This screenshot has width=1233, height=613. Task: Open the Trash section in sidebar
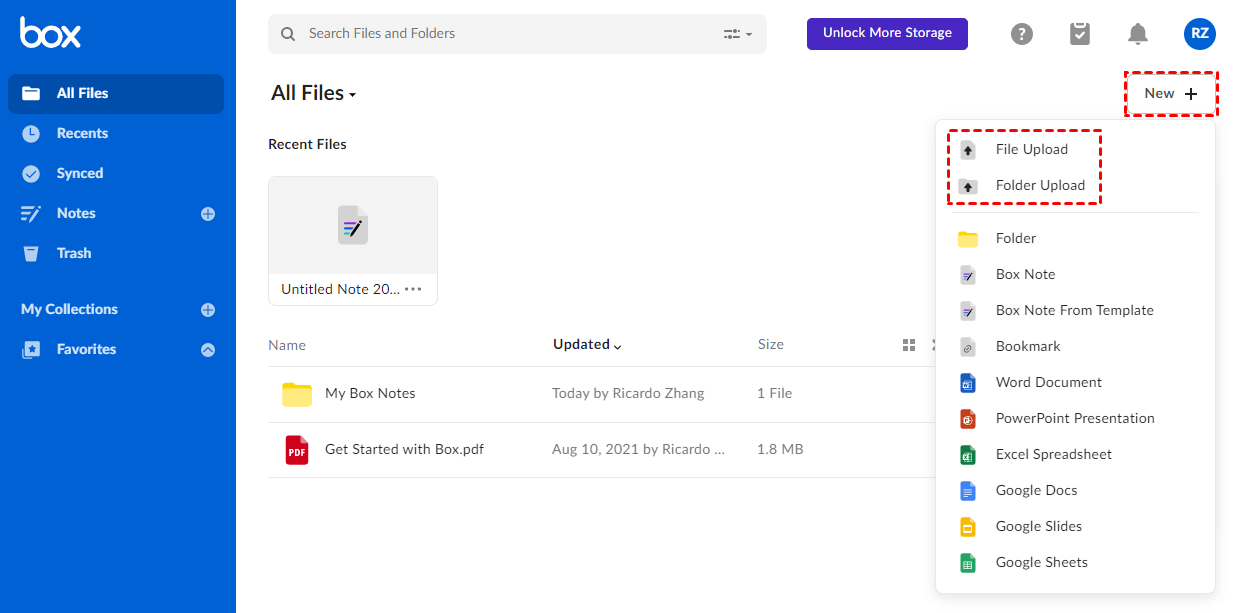coord(73,254)
